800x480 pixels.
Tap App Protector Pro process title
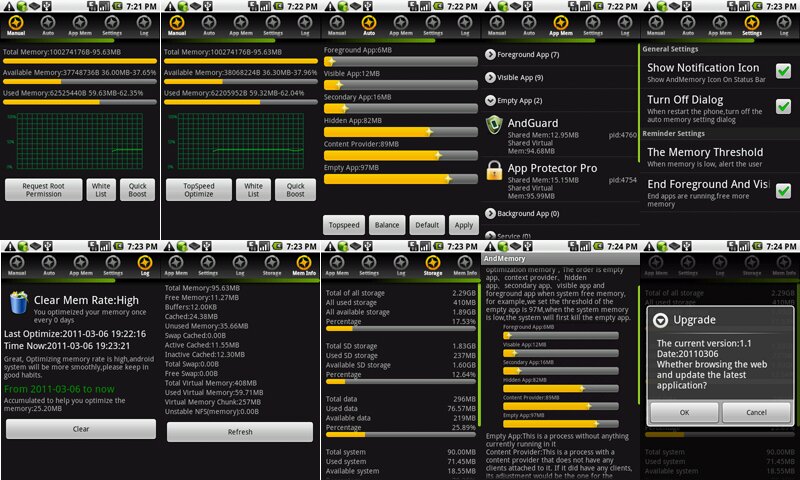click(552, 168)
